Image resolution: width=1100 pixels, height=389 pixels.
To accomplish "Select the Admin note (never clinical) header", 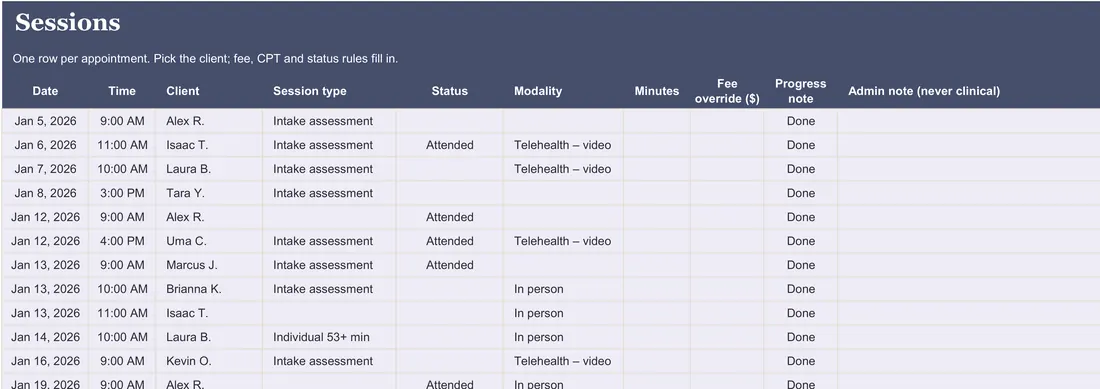I will [924, 91].
